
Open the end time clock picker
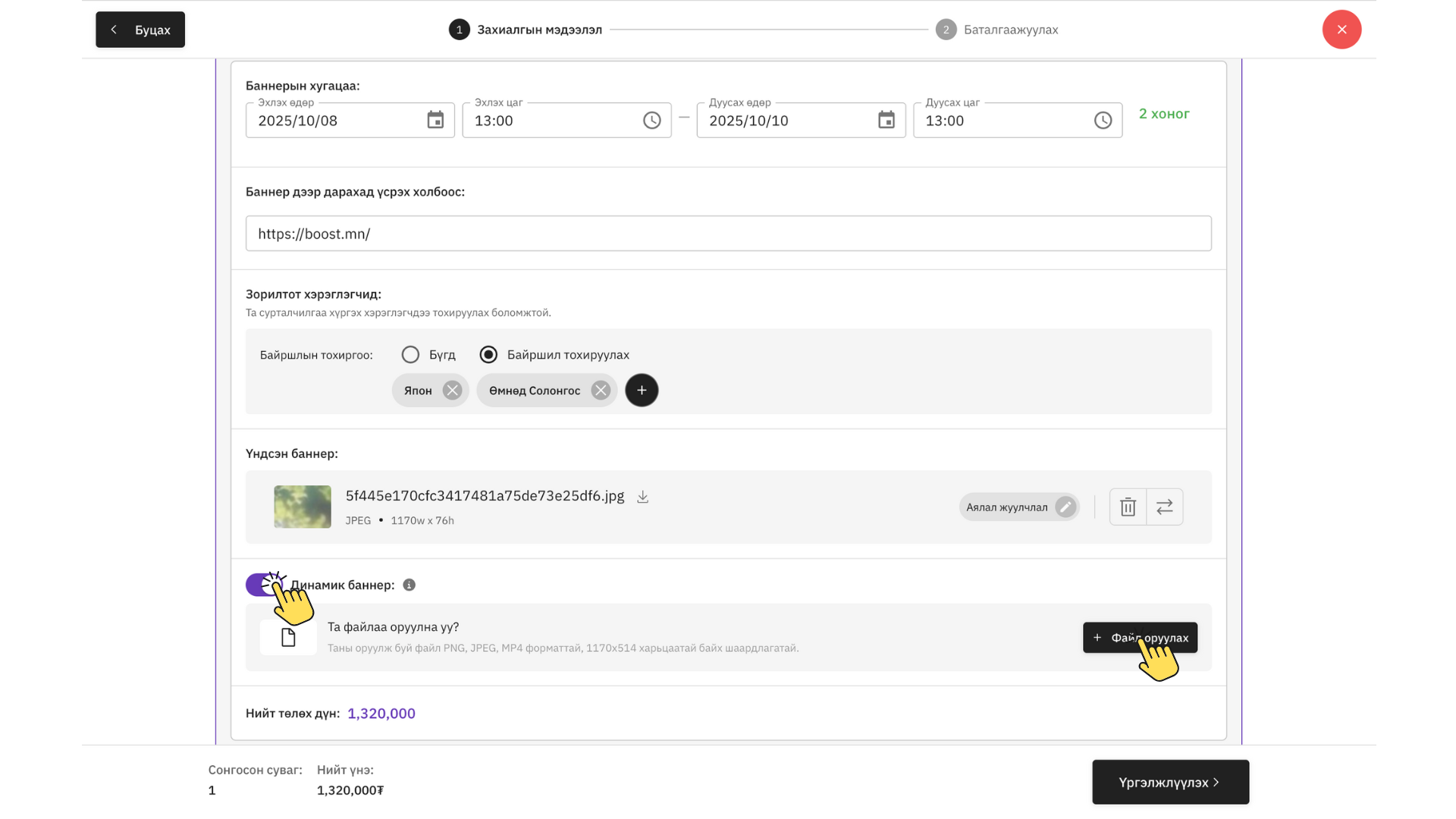(x=1103, y=121)
